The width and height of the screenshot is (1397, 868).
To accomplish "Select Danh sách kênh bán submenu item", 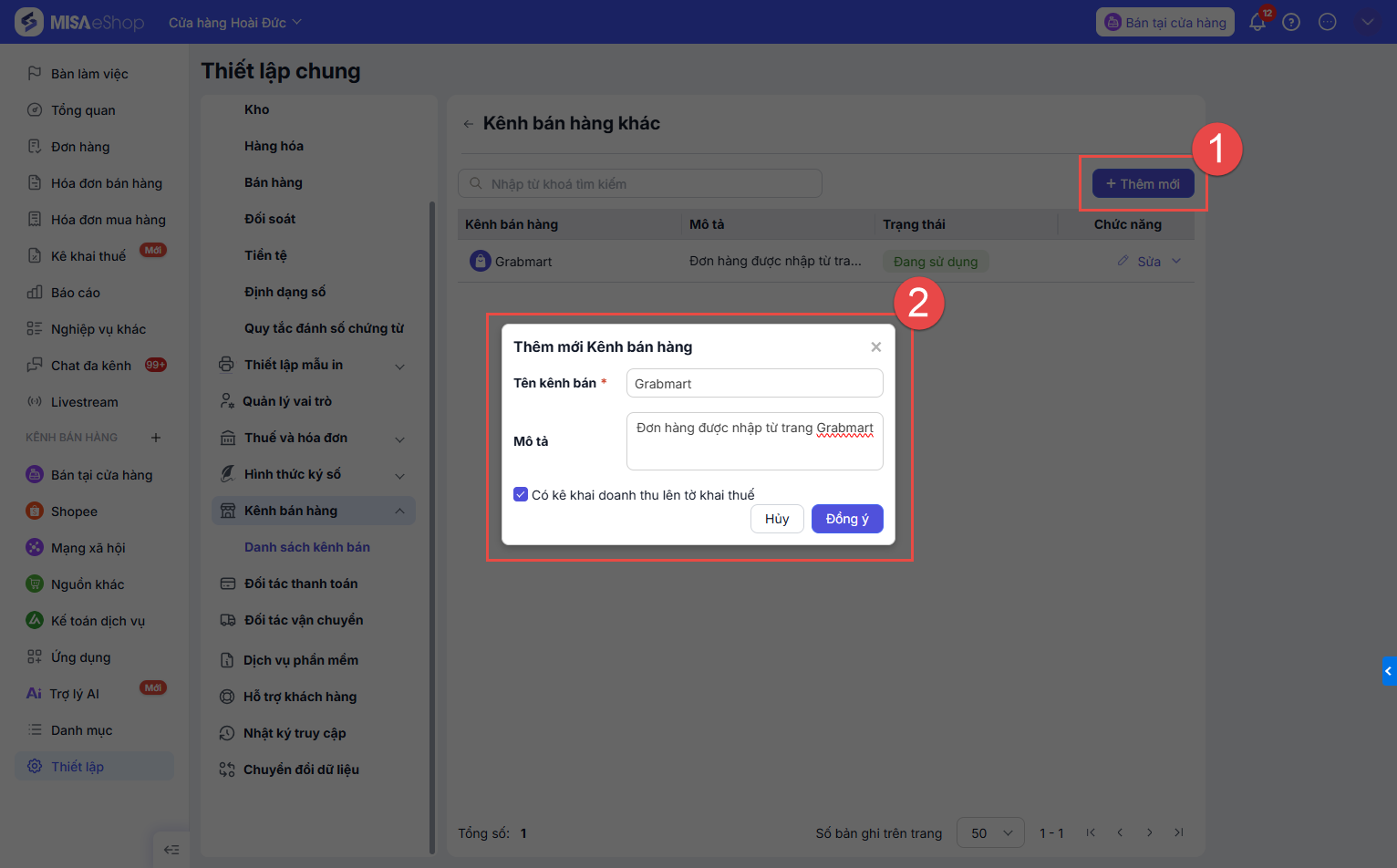I will (x=307, y=547).
